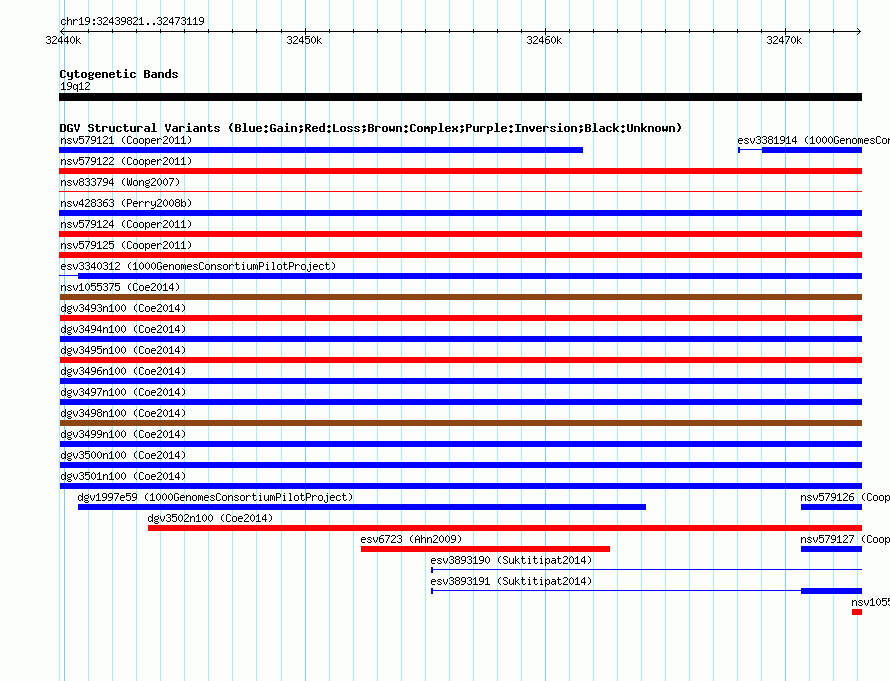The image size is (890, 681).
Task: Select the nsv428363 blue gain bar
Action: 460,213
